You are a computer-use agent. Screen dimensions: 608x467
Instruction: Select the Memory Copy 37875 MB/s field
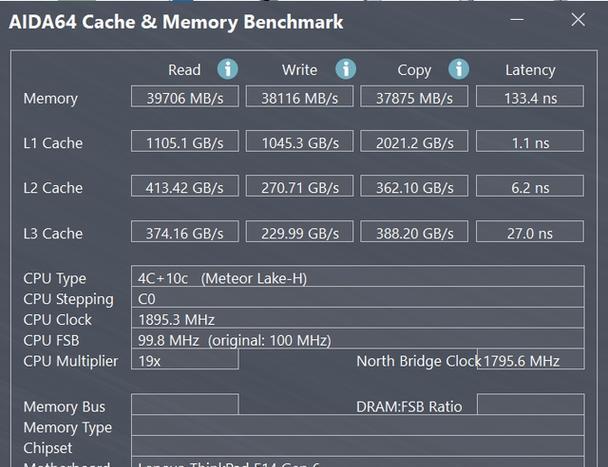tap(414, 96)
